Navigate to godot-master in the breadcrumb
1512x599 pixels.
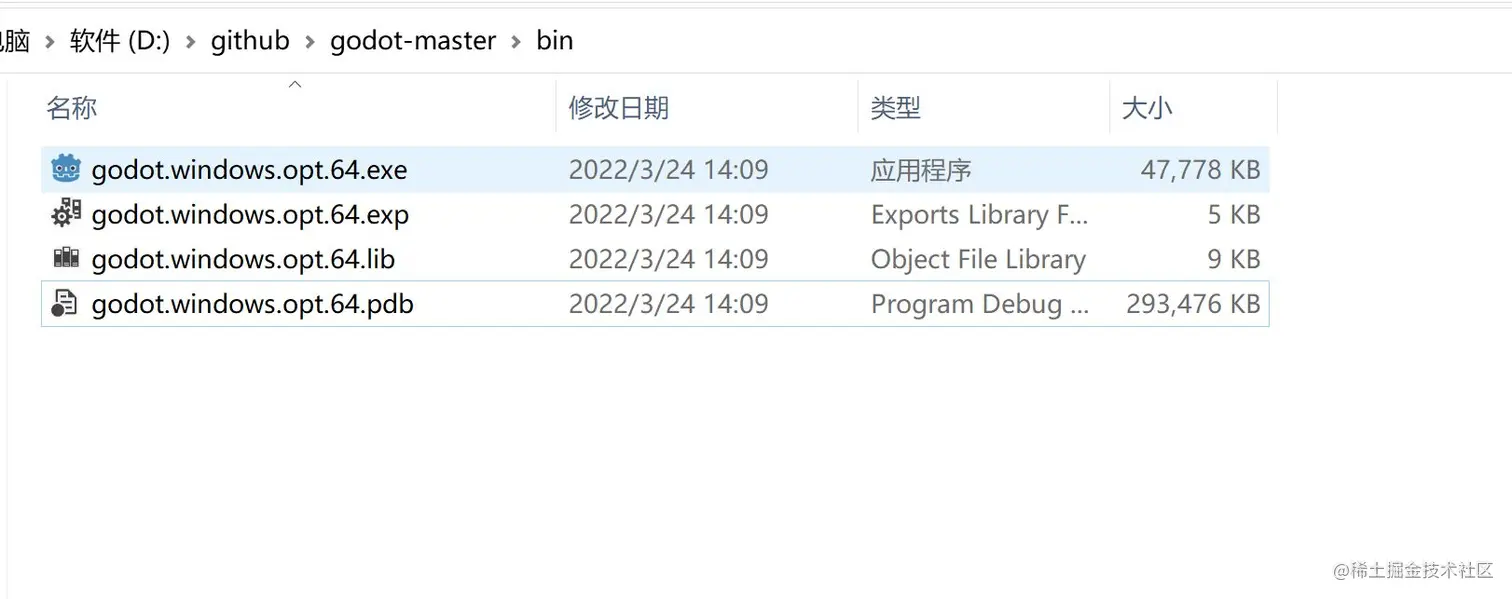tap(413, 41)
